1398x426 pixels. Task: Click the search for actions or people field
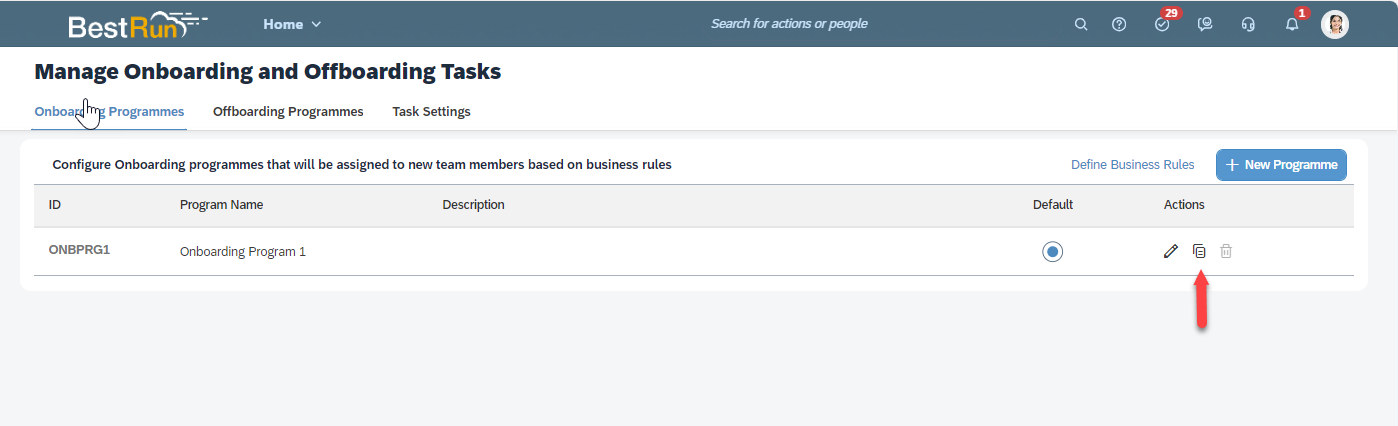click(789, 24)
